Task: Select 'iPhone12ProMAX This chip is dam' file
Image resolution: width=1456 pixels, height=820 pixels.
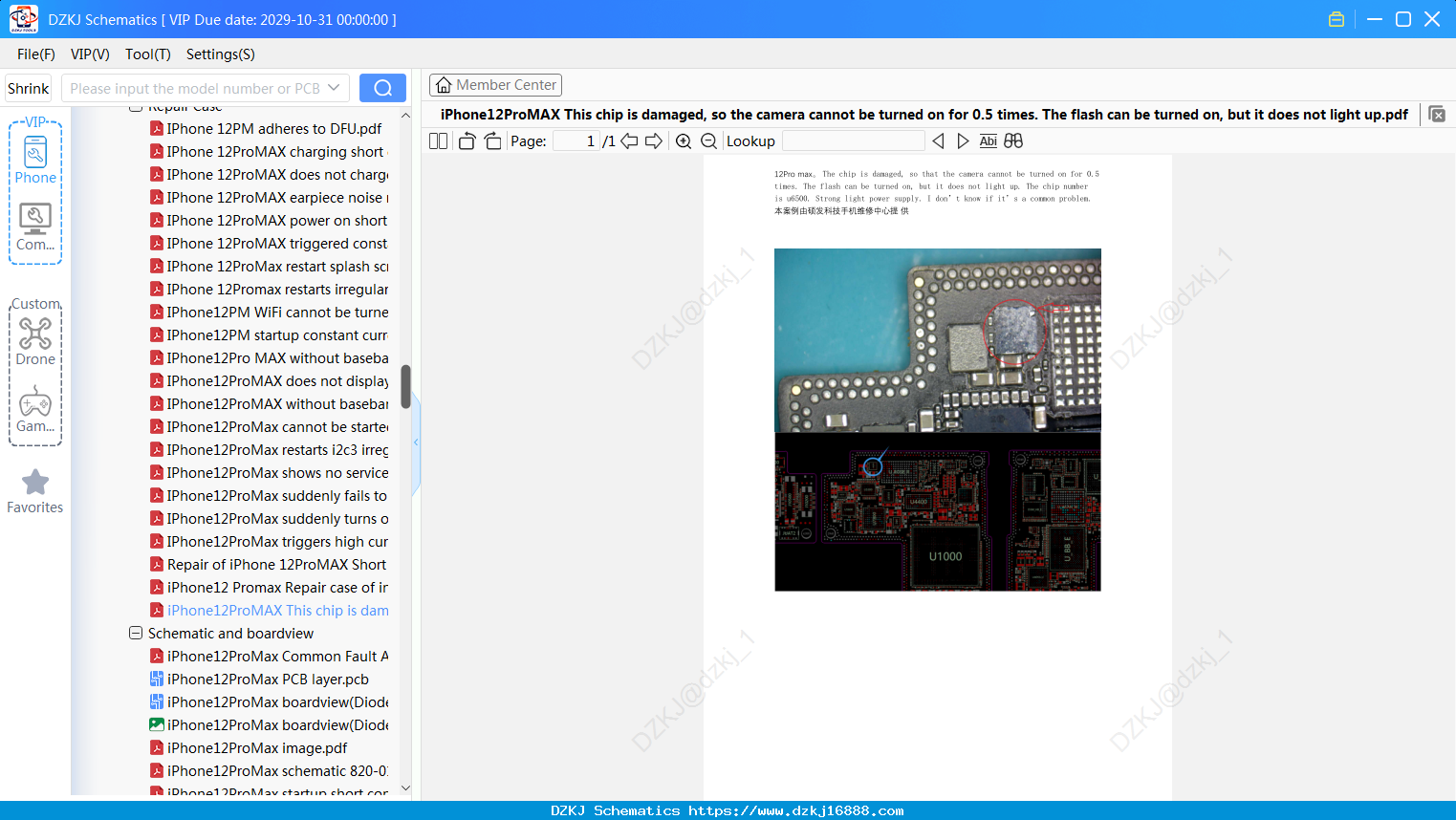Action: [x=269, y=611]
